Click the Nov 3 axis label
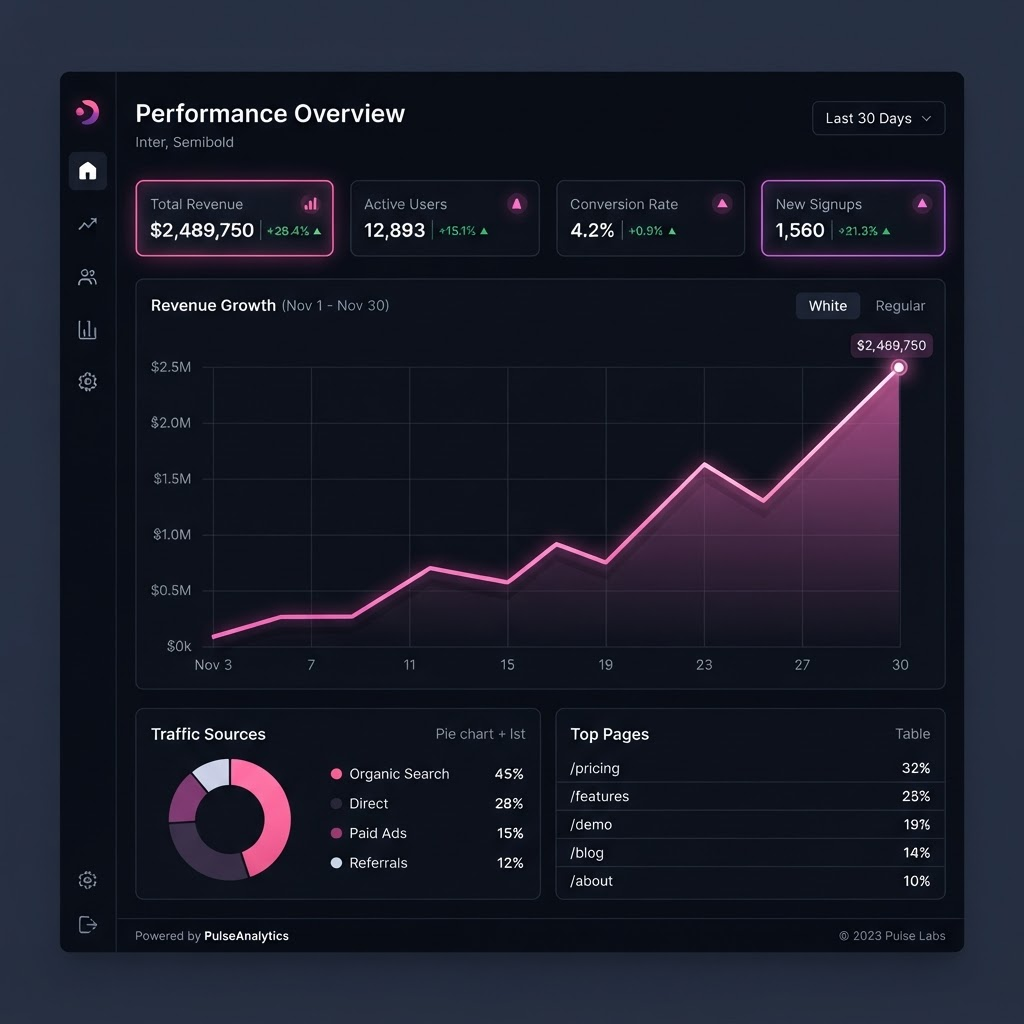This screenshot has width=1024, height=1024. 213,665
